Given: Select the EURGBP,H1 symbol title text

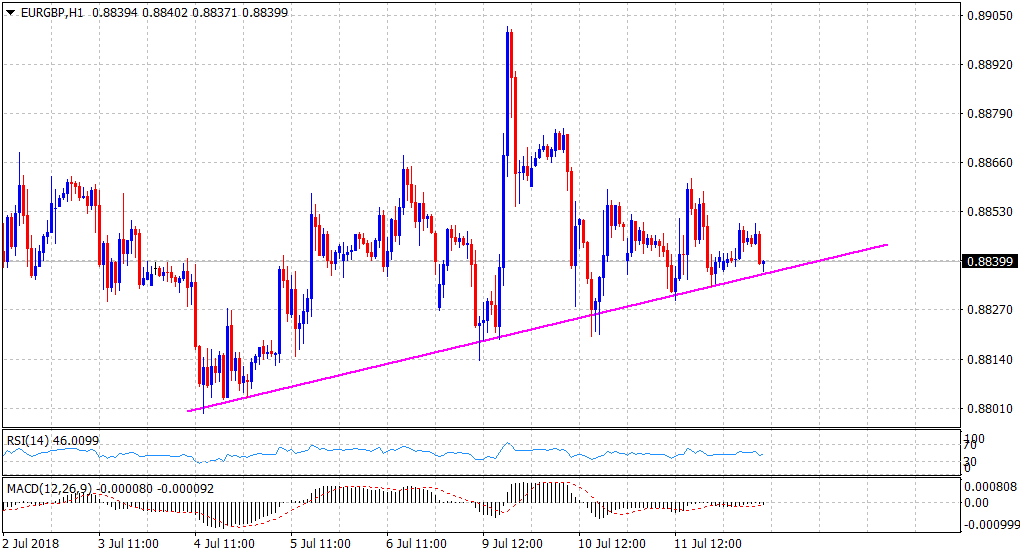Looking at the screenshot, I should pos(52,12).
